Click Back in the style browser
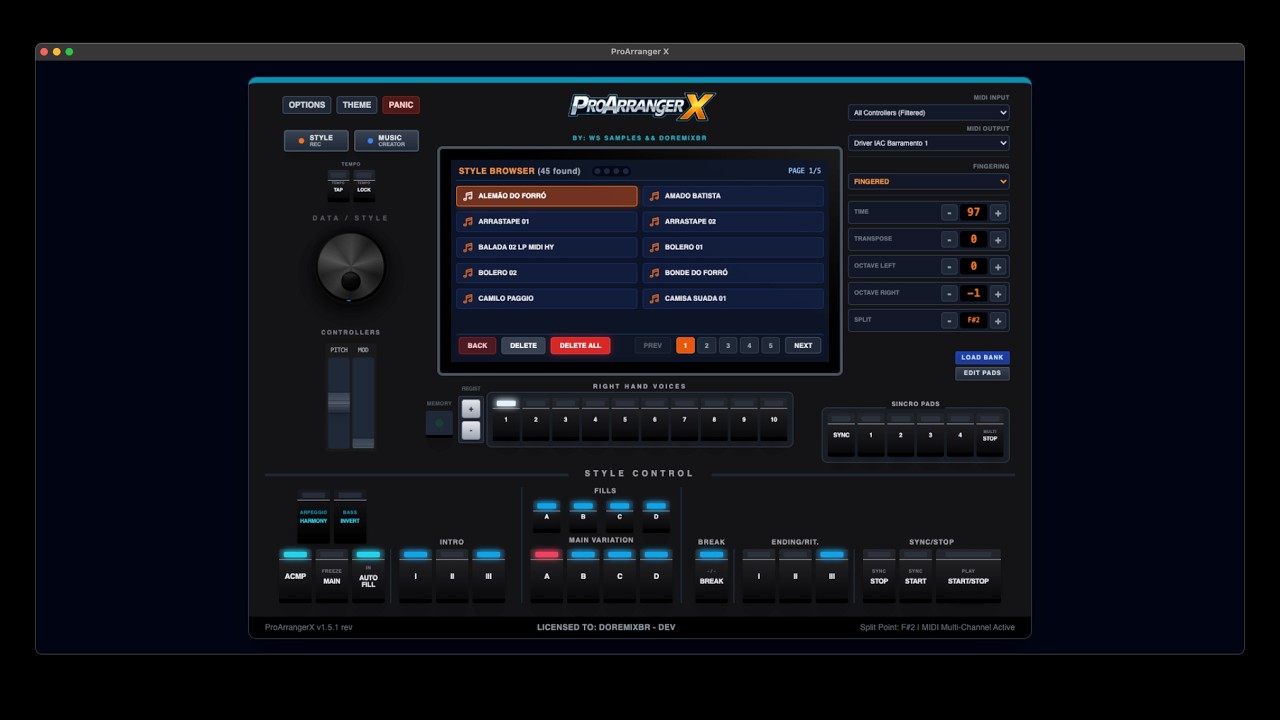 (x=477, y=345)
